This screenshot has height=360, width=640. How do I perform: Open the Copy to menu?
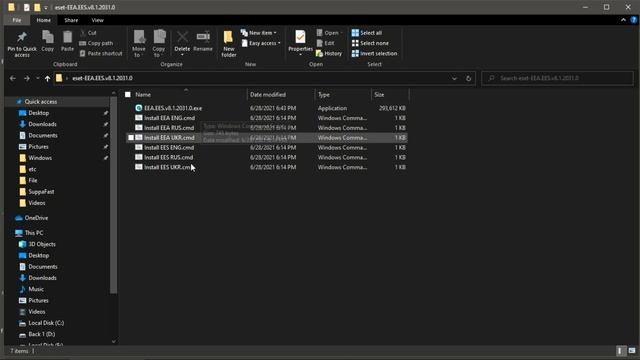tap(159, 43)
